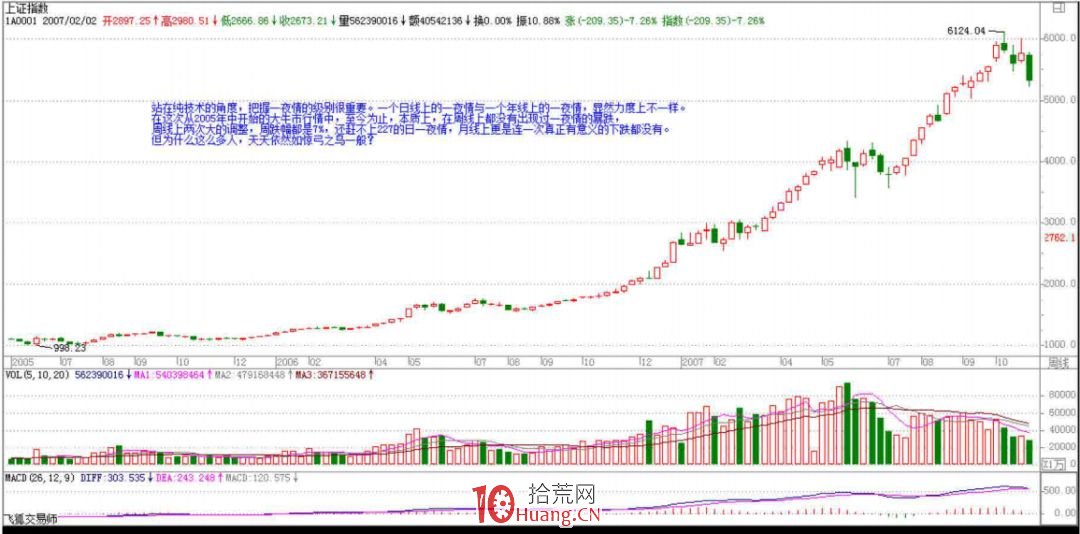
Task: Click the 2006 year marker on time axis
Action: coord(287,362)
